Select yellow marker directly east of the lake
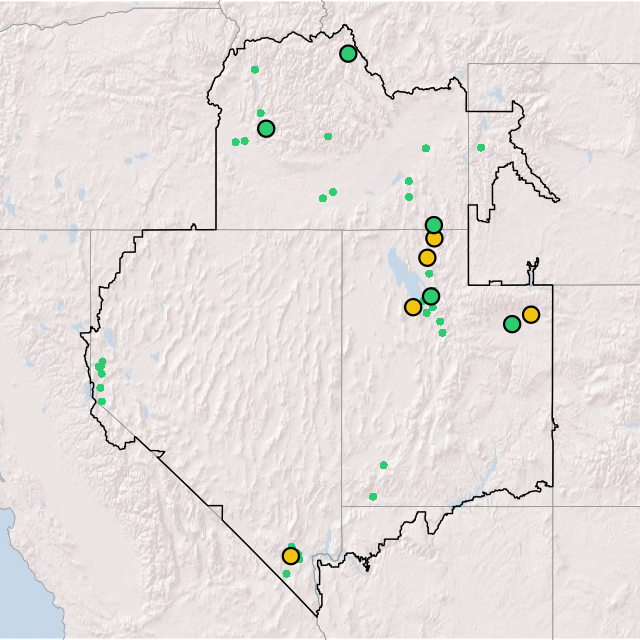The width and height of the screenshot is (640, 640). 427,257
